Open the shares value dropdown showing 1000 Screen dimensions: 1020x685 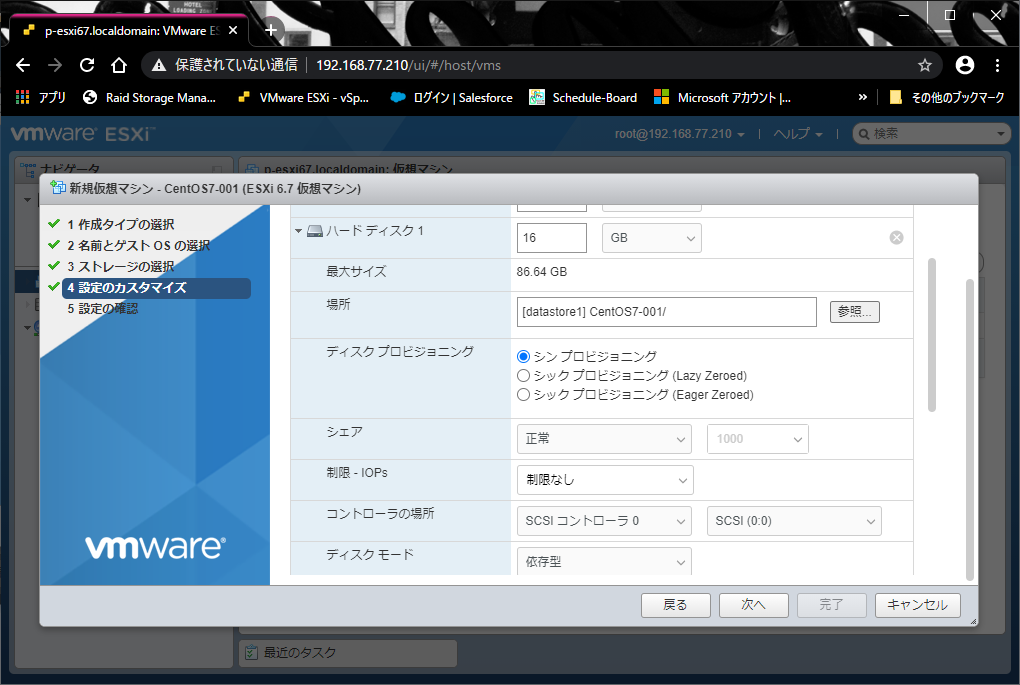[x=758, y=439]
